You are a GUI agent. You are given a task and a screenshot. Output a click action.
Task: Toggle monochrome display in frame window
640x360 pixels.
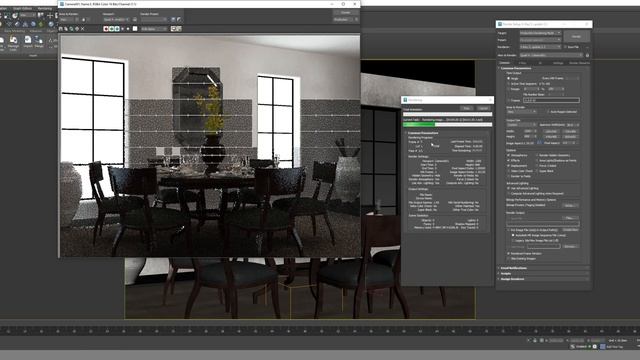tap(128, 29)
